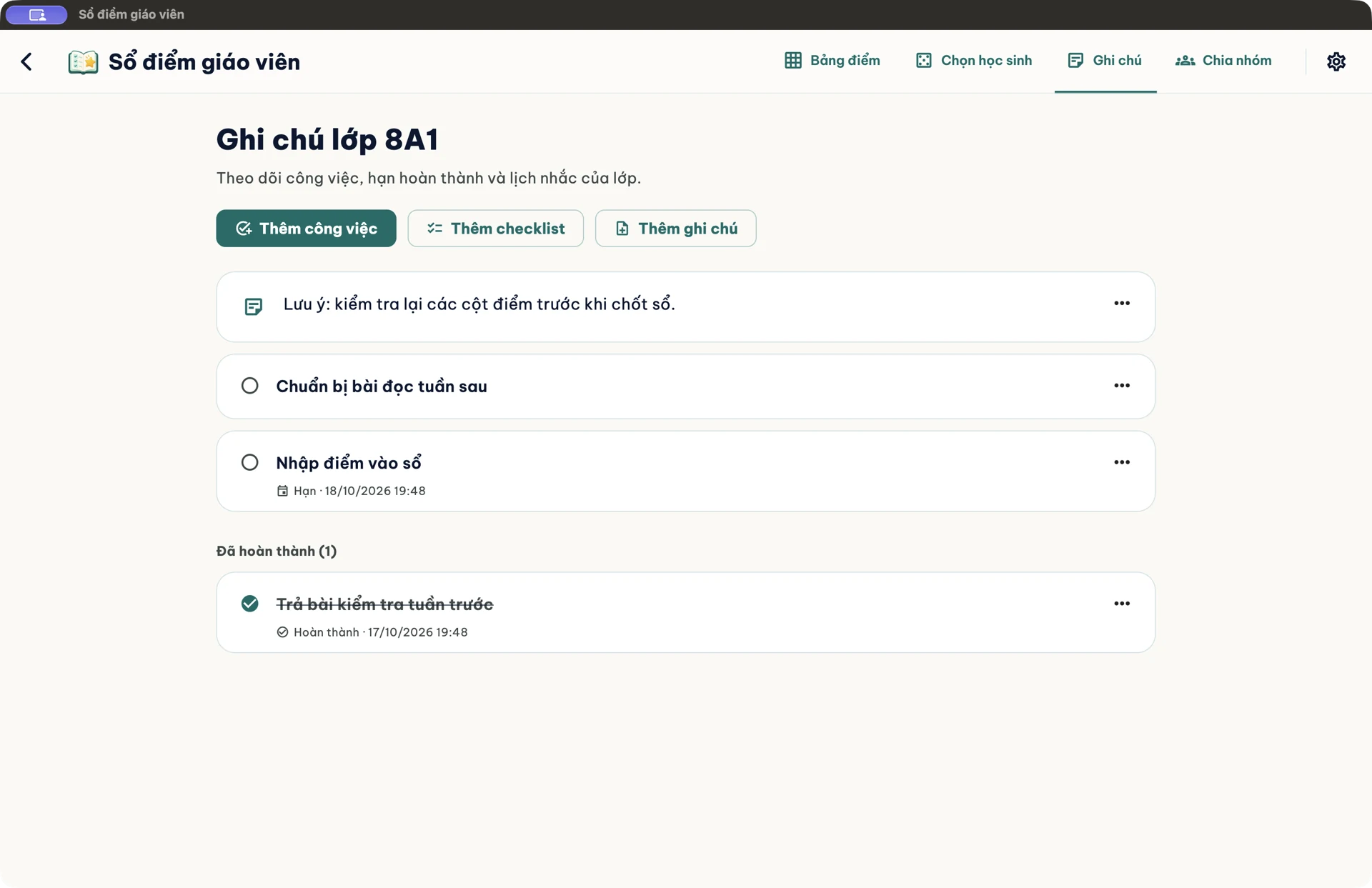Open more options for Trả bài kiểm tra tuần trước

[x=1122, y=604]
